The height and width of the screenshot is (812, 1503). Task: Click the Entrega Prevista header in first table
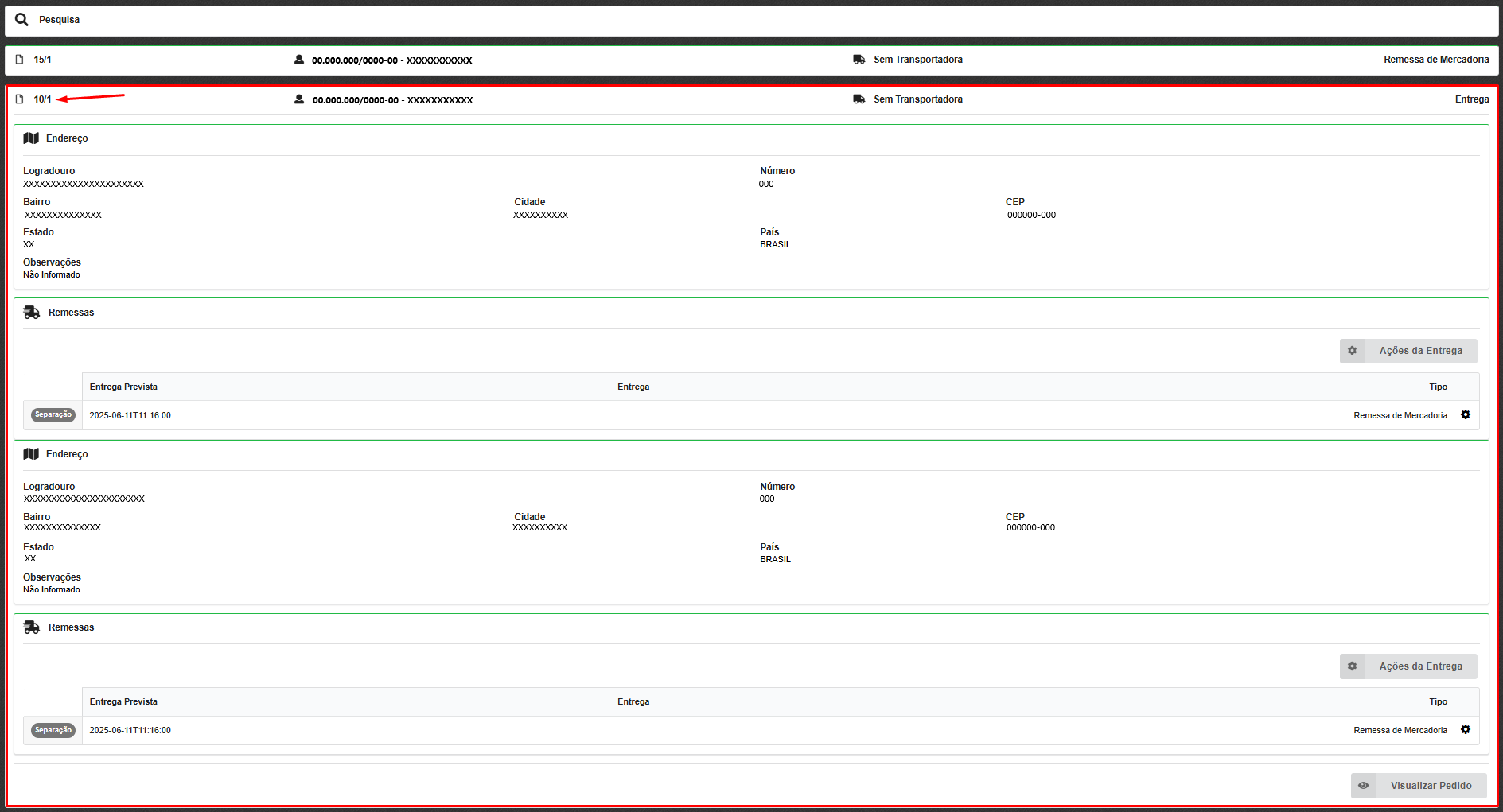[123, 387]
